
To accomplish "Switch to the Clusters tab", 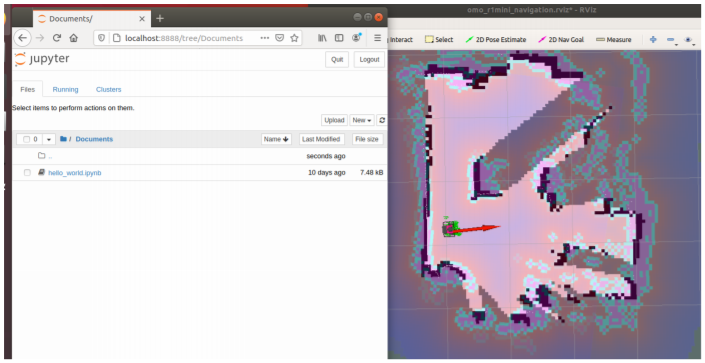I will coord(108,90).
